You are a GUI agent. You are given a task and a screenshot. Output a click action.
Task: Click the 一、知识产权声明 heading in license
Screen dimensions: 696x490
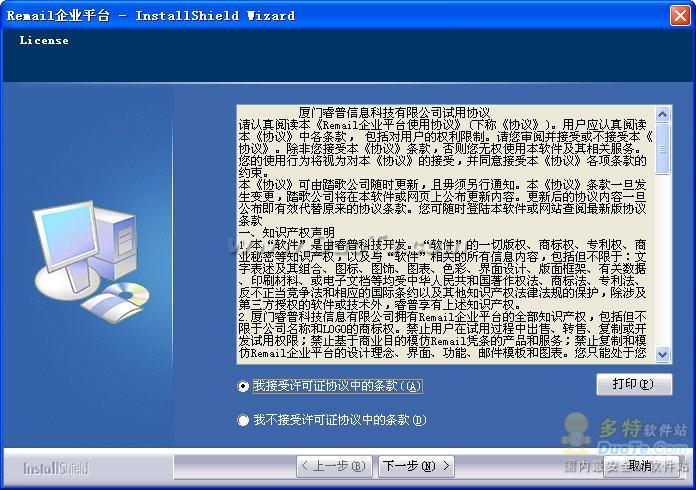point(287,233)
